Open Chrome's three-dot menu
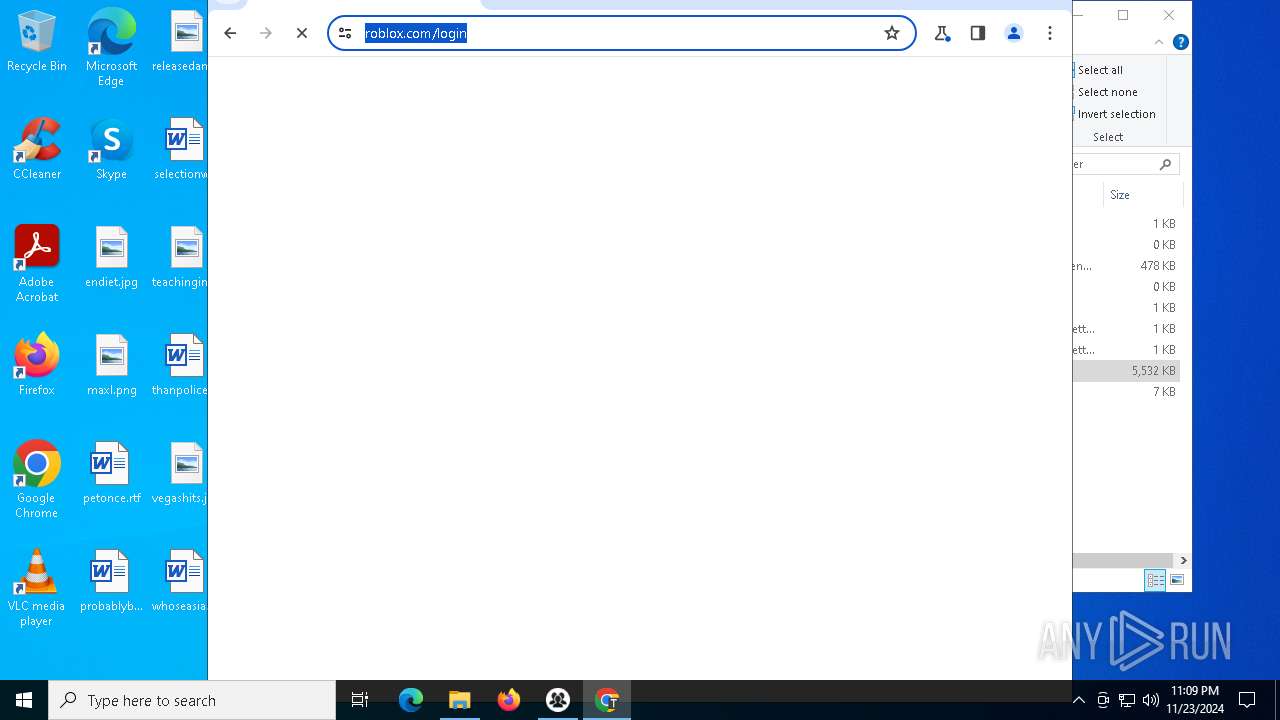The image size is (1280, 720). pos(1050,33)
